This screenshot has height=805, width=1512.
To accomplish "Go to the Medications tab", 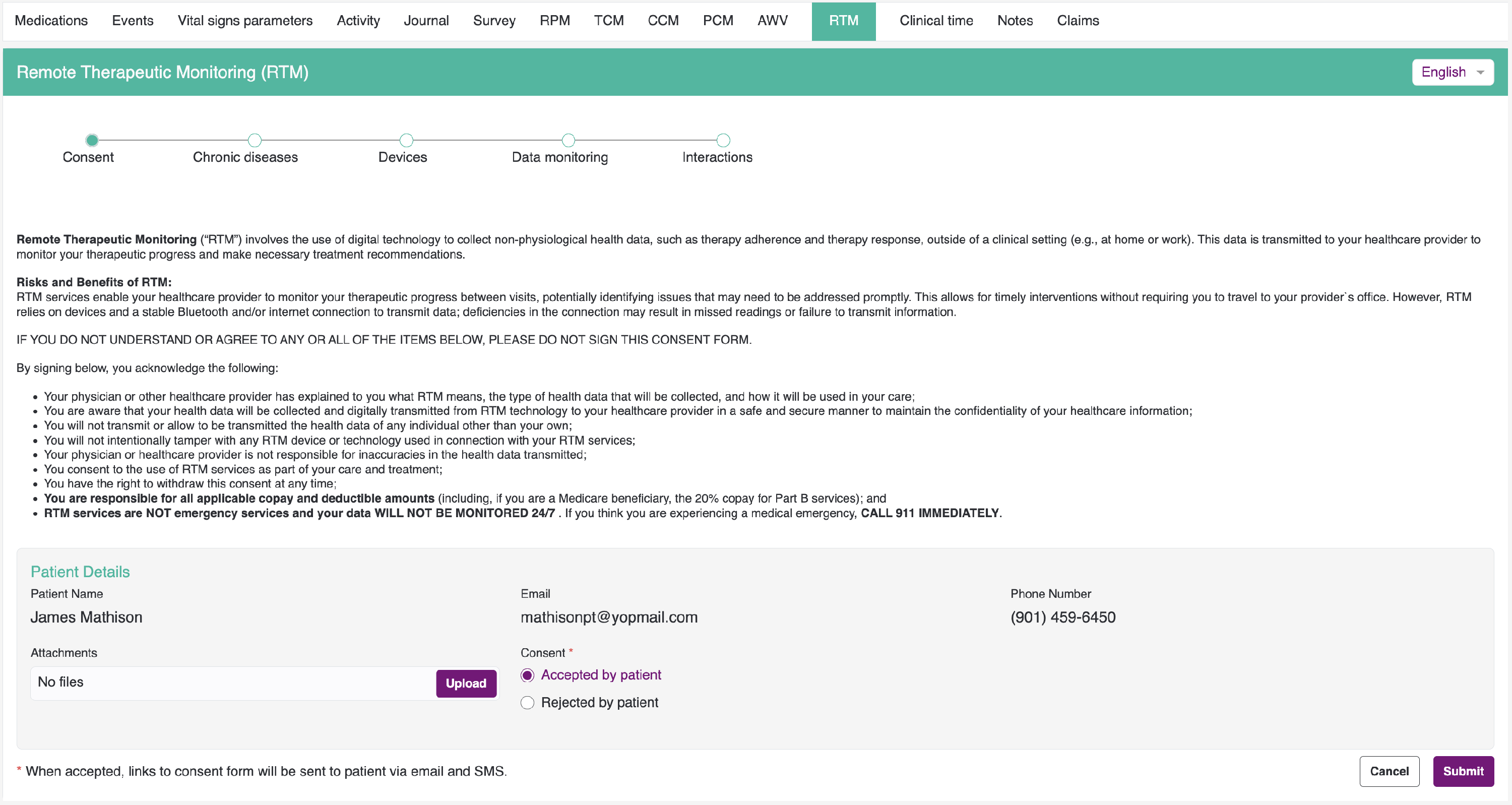I will [51, 21].
